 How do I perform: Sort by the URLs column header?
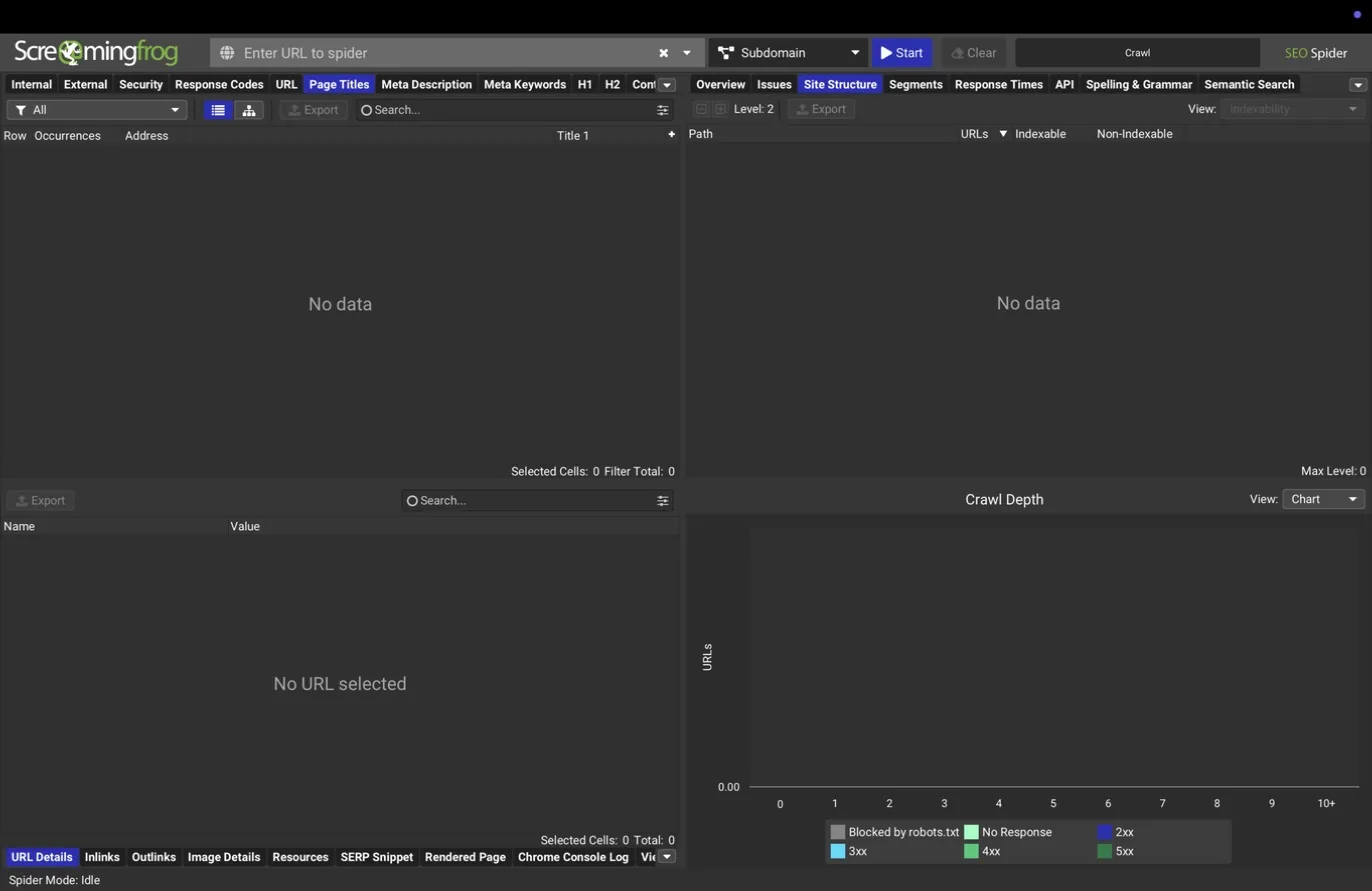974,134
